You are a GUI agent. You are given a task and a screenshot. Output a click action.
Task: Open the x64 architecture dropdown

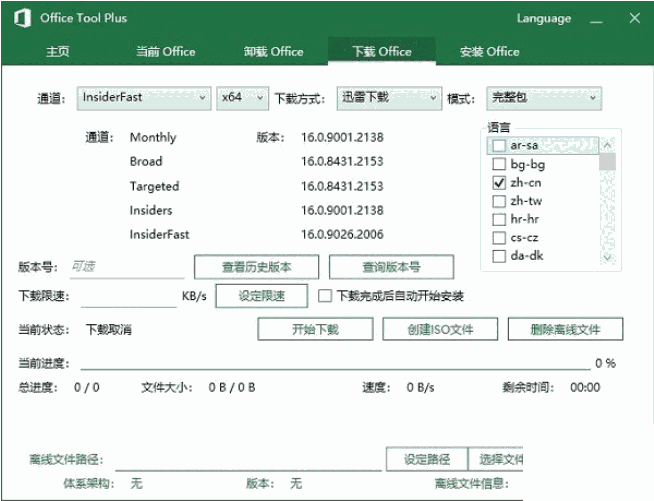click(x=243, y=97)
